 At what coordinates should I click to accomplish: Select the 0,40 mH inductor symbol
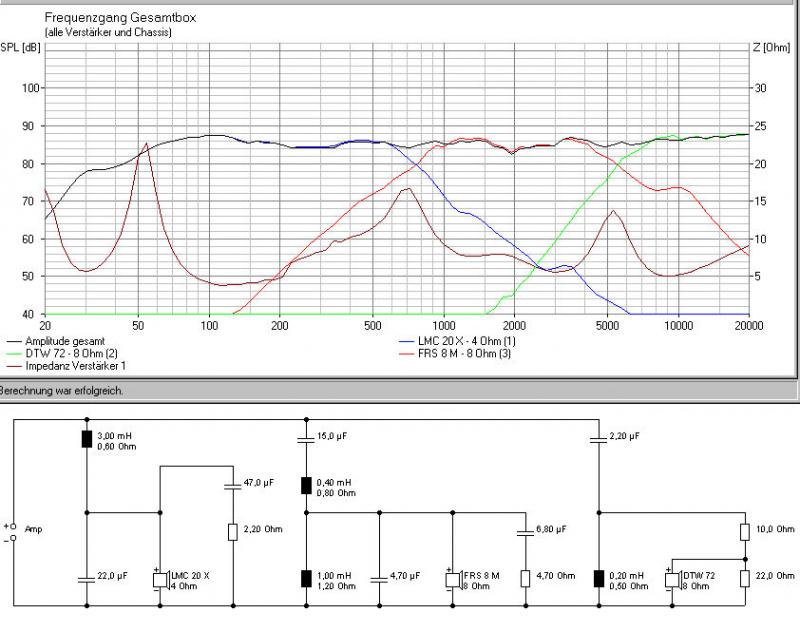click(x=306, y=486)
